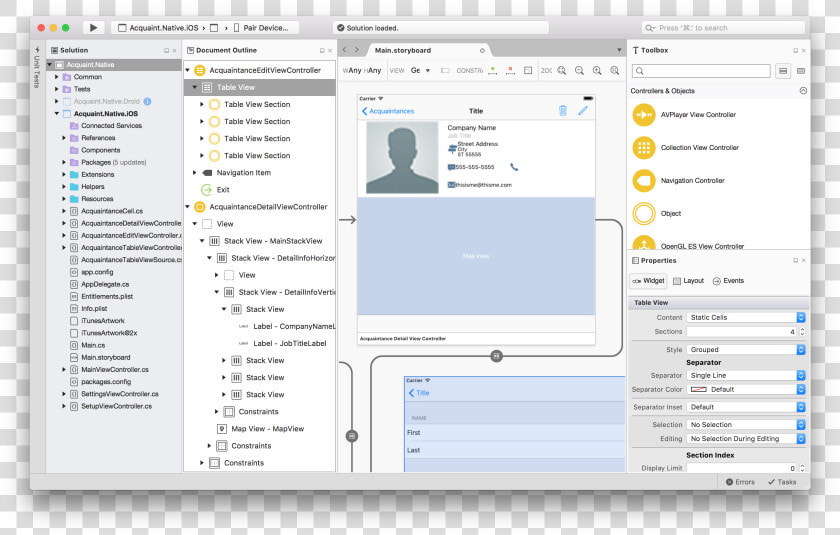Collapse the Controllers & Objects section
840x535 pixels.
pos(803,91)
